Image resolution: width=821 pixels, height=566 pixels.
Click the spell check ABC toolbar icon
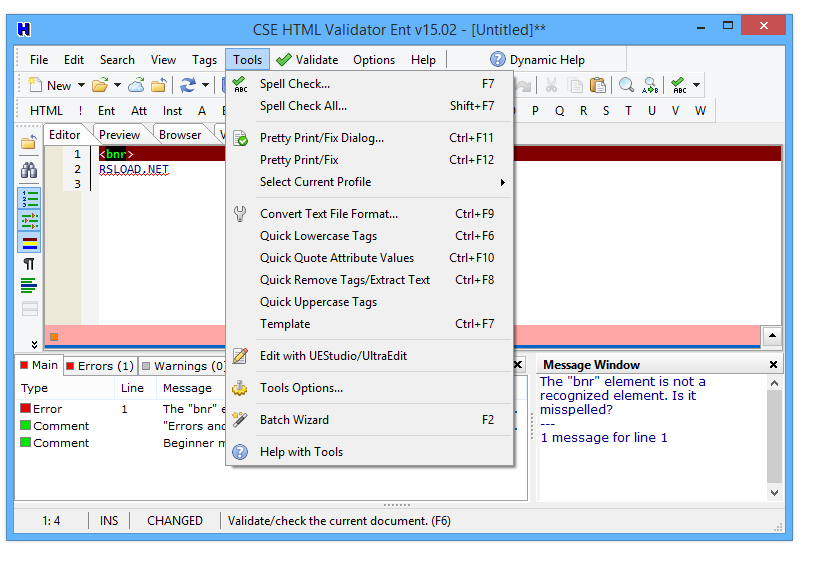679,85
